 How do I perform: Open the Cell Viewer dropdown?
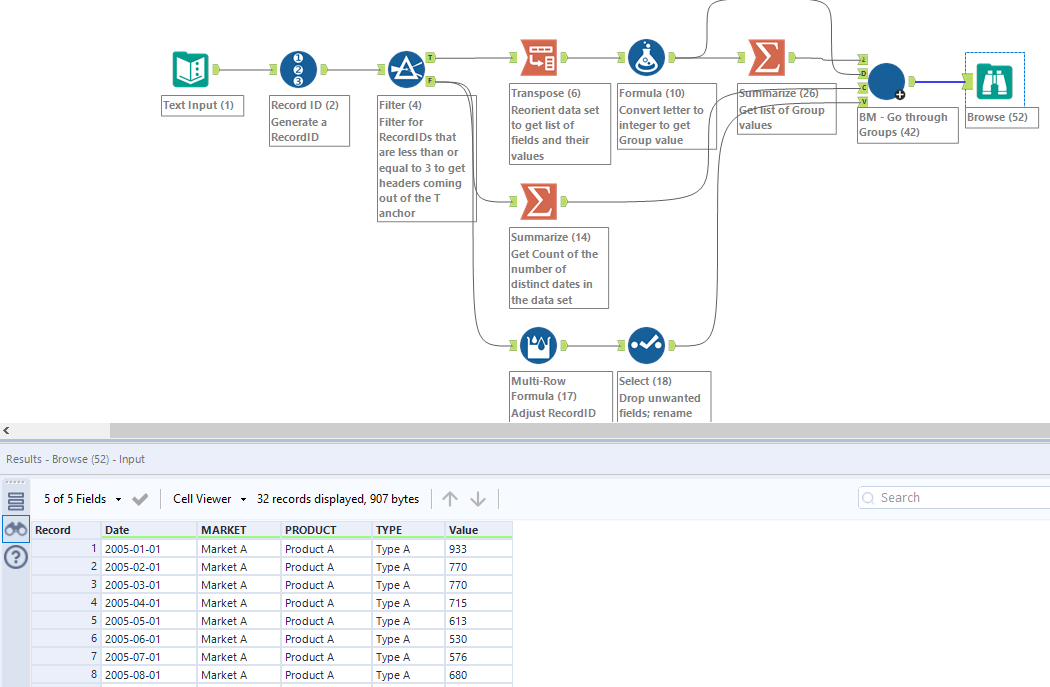[x=209, y=498]
